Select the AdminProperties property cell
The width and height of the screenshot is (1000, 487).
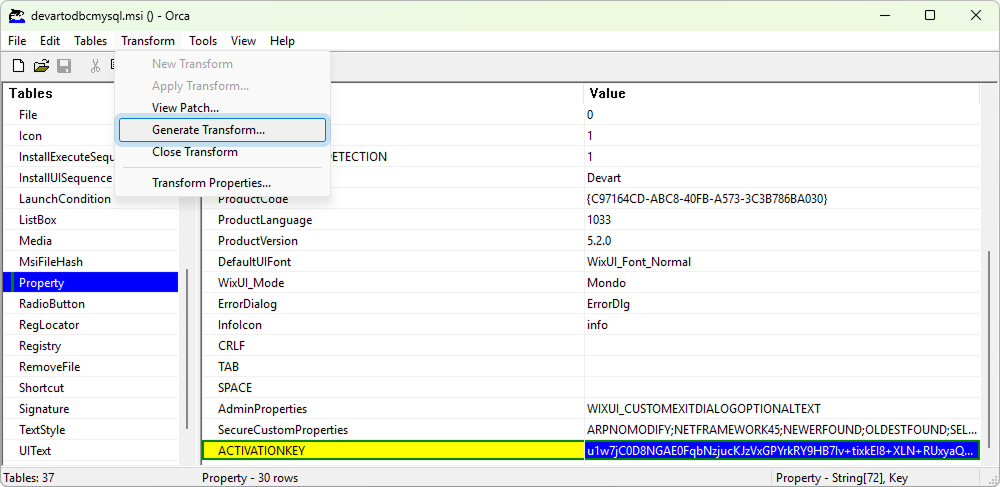coord(393,409)
